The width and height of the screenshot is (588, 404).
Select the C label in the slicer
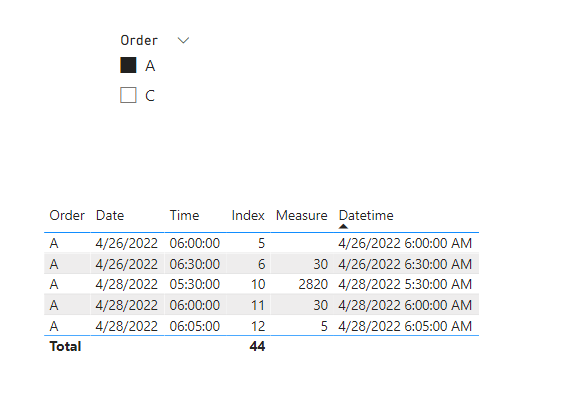pyautogui.click(x=150, y=96)
